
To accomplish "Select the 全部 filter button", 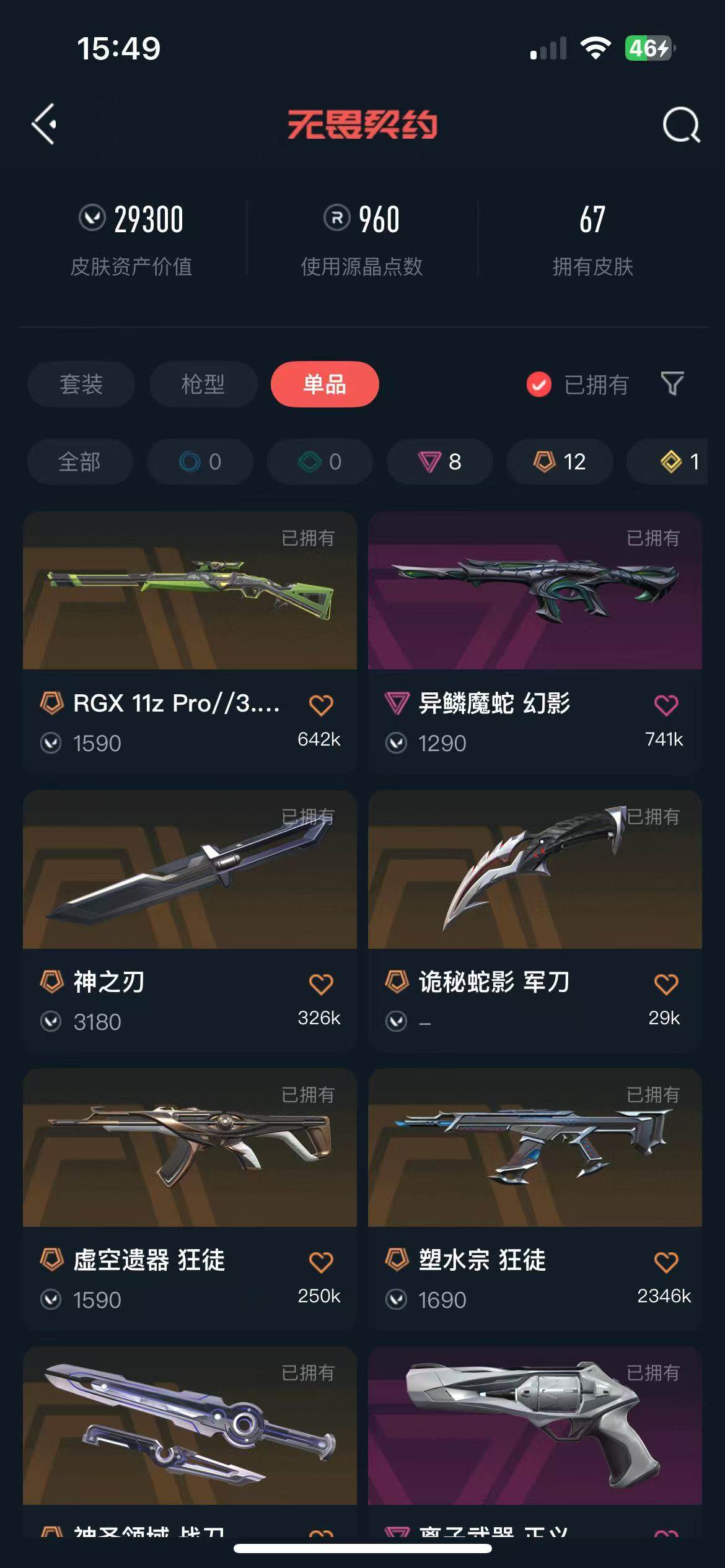I will 80,461.
